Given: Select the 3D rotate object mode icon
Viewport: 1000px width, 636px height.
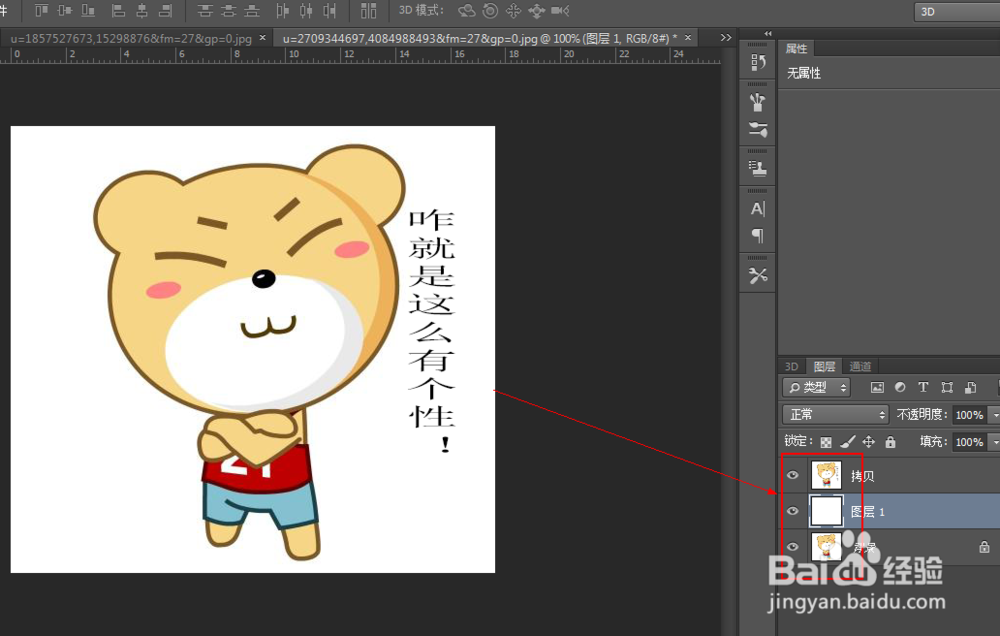Looking at the screenshot, I should (x=467, y=11).
